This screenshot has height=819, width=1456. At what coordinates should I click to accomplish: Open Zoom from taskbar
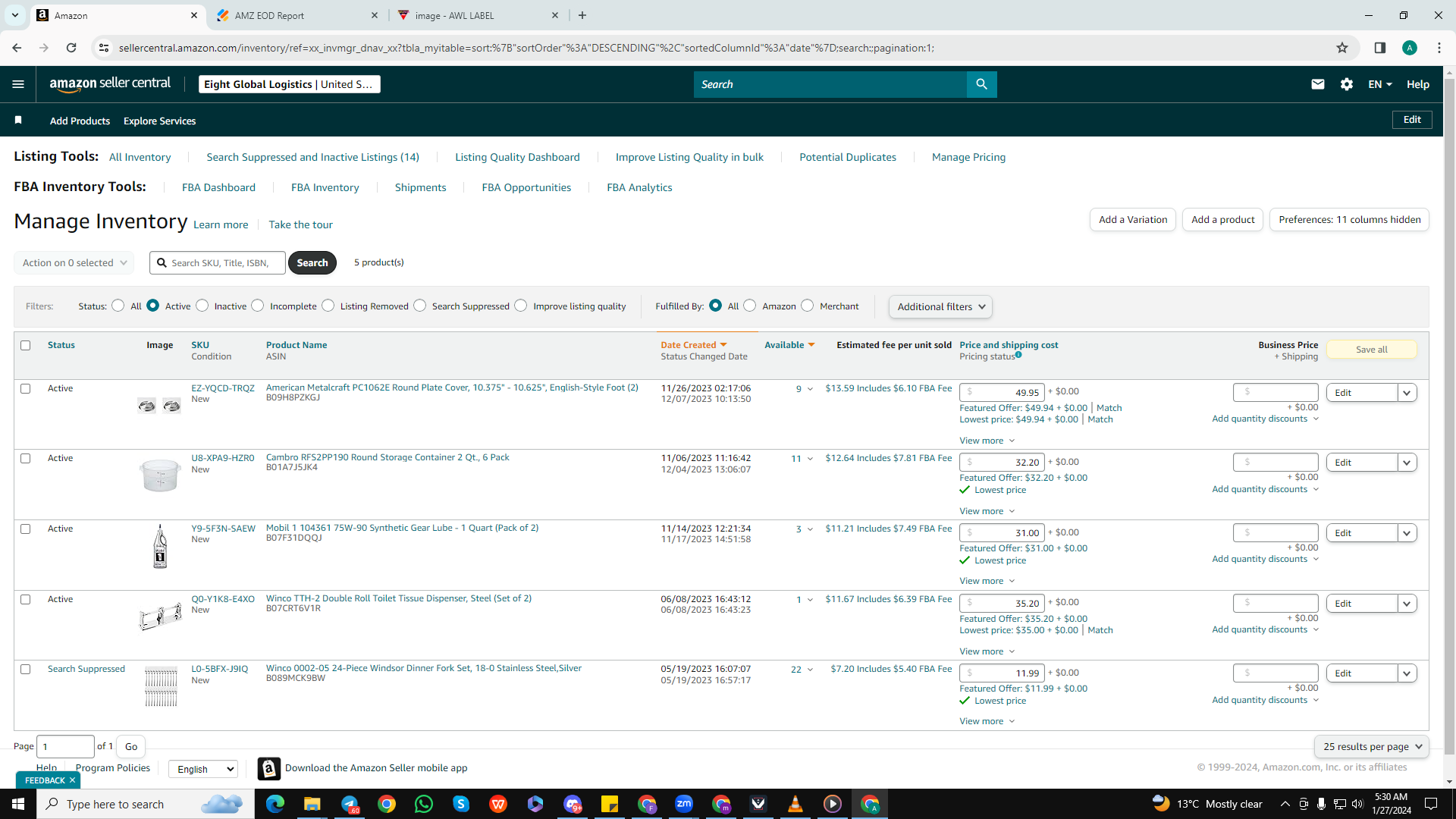684,804
